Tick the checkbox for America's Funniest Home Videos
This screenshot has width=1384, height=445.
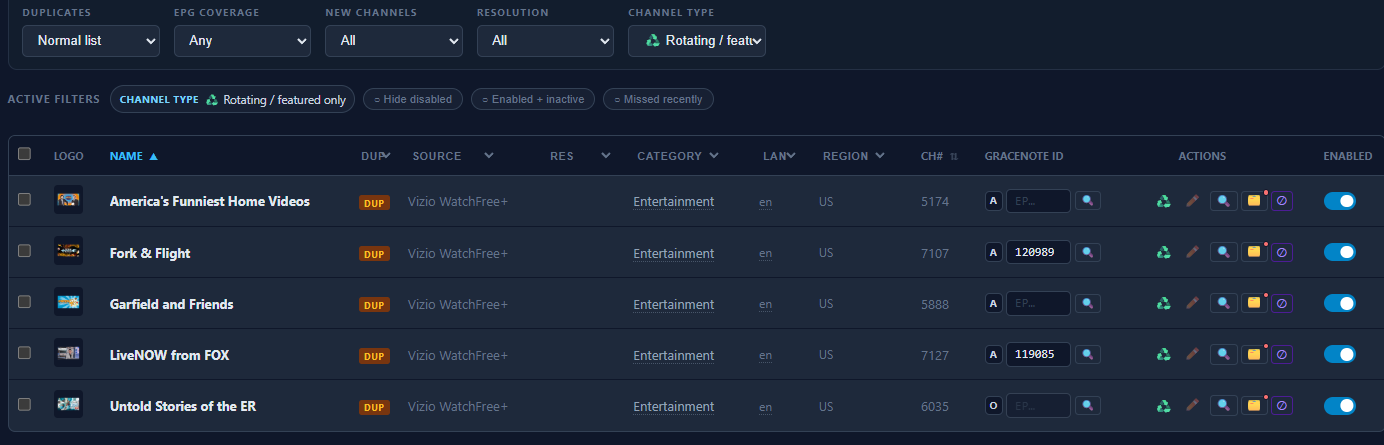25,200
